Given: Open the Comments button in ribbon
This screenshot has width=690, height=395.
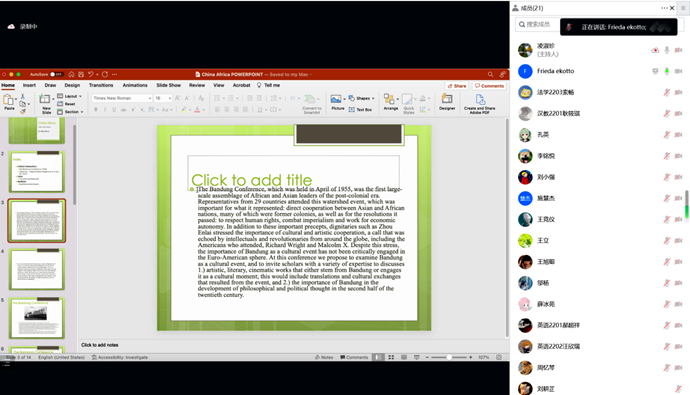Looking at the screenshot, I should click(x=489, y=86).
